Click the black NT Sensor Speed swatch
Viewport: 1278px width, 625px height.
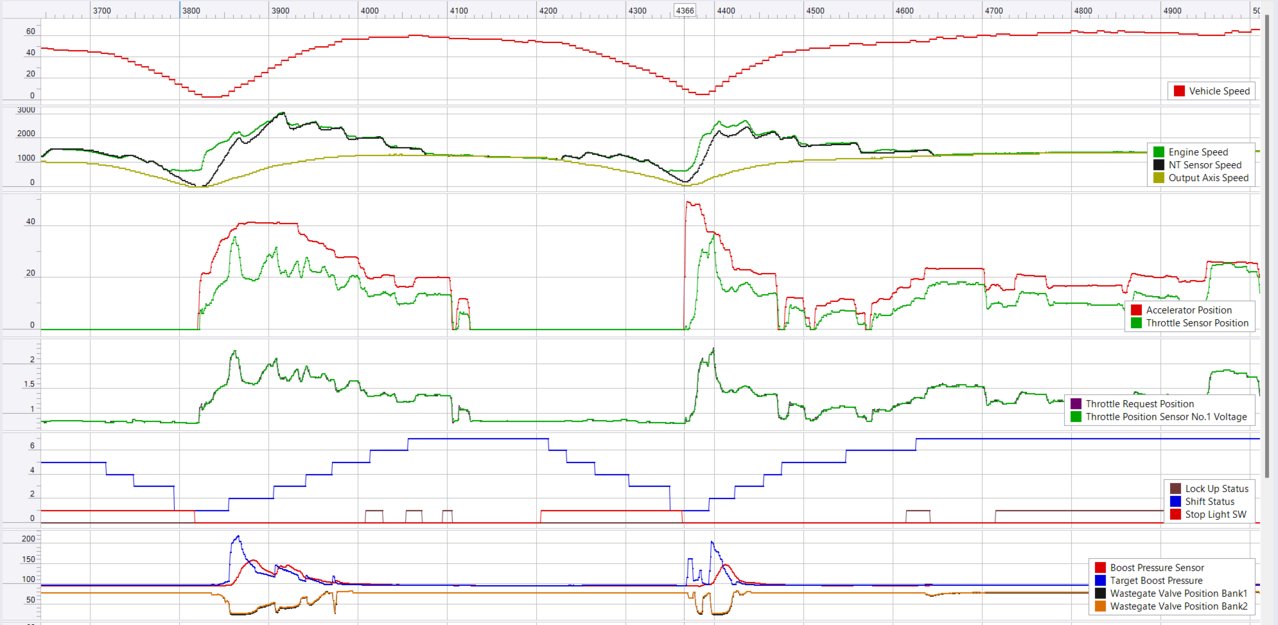[x=1160, y=165]
